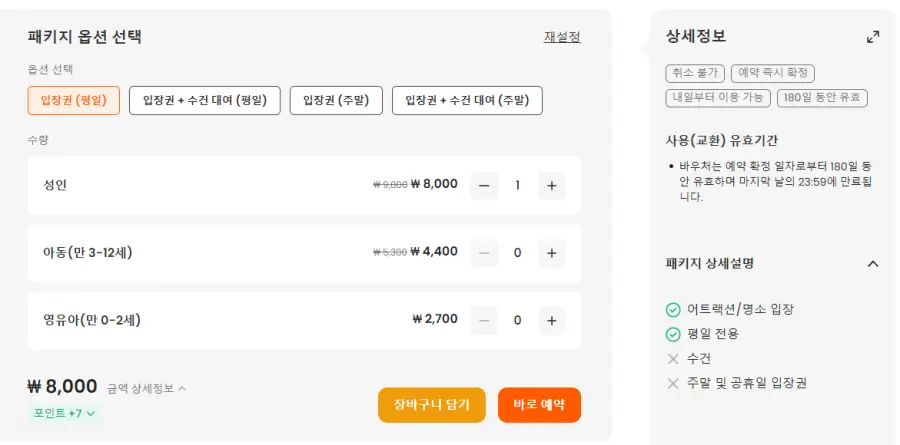The width and height of the screenshot is (900, 445).
Task: Click minus button for 아동(만 3-12세)
Action: point(484,253)
